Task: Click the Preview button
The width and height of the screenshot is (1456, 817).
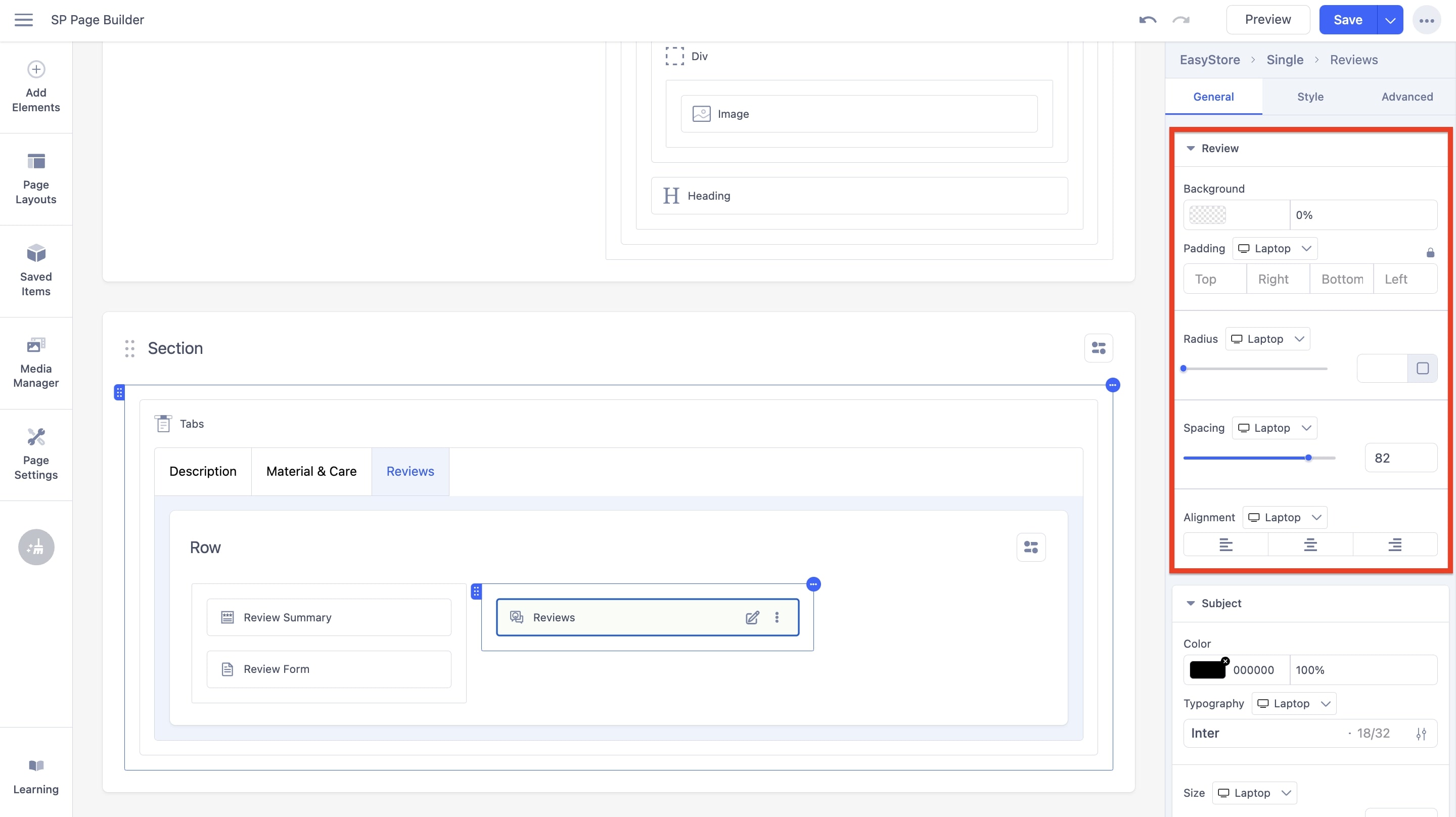Action: [1268, 19]
